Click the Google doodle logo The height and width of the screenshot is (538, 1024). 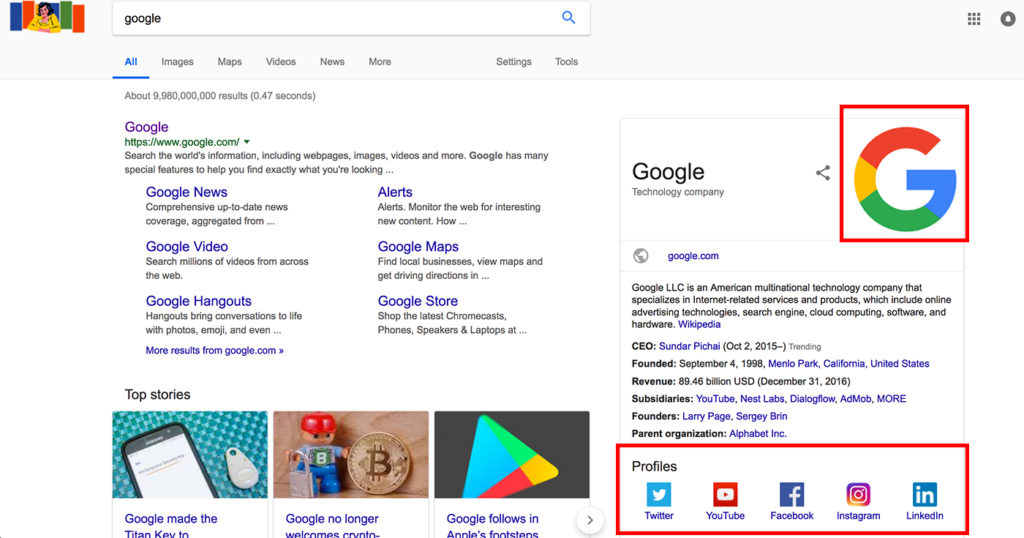pos(47,17)
